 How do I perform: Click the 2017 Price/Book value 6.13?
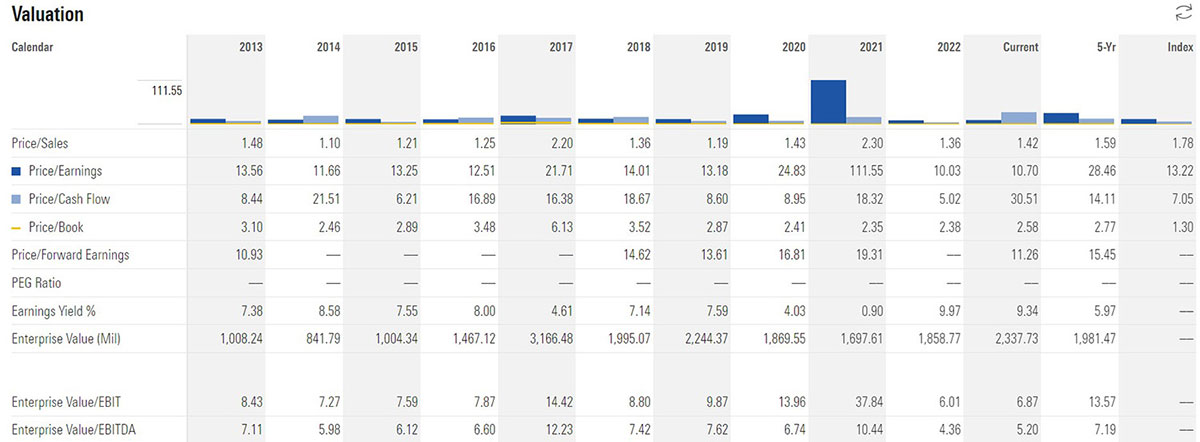coord(561,227)
